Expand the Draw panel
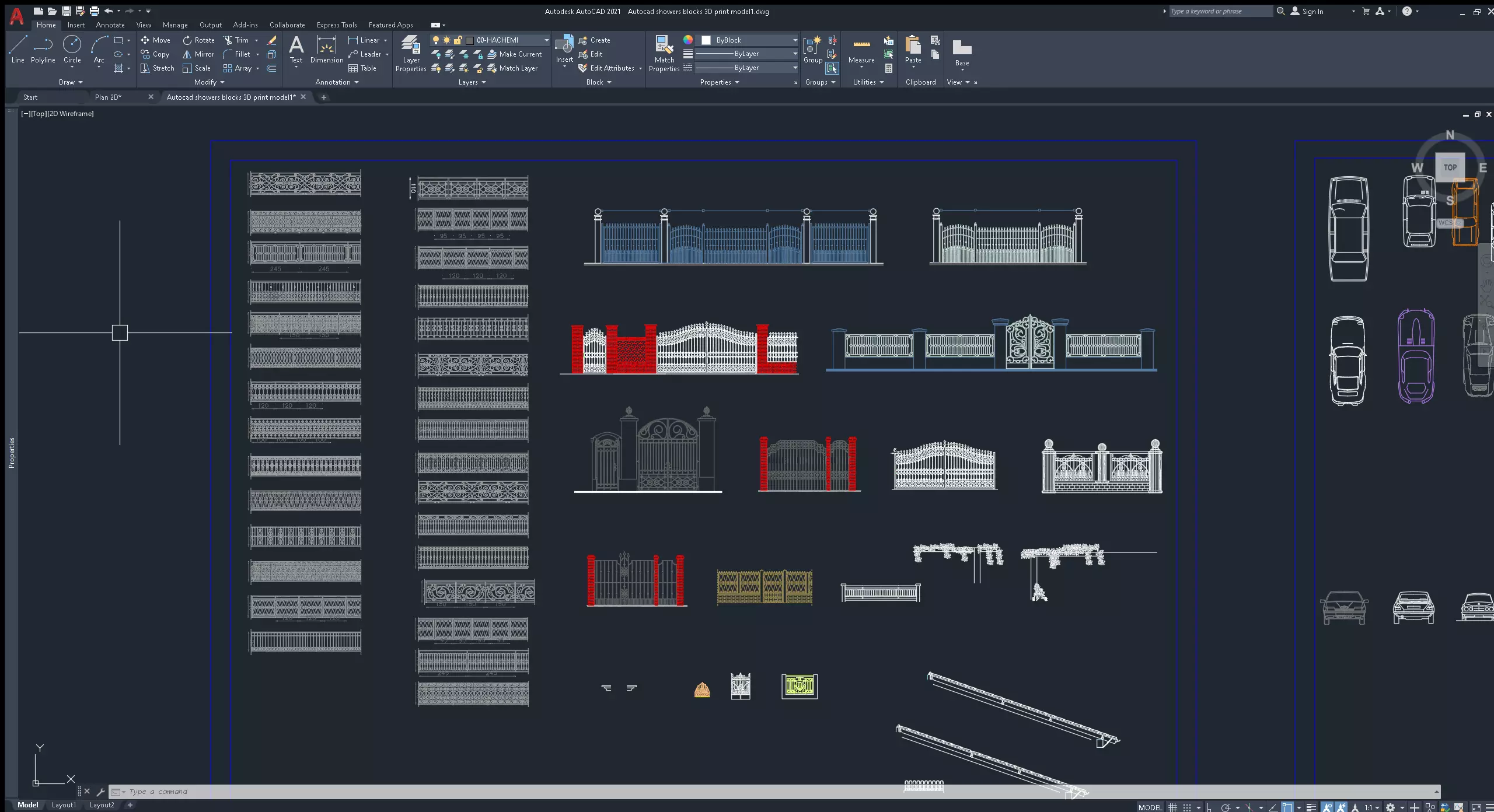 point(71,82)
